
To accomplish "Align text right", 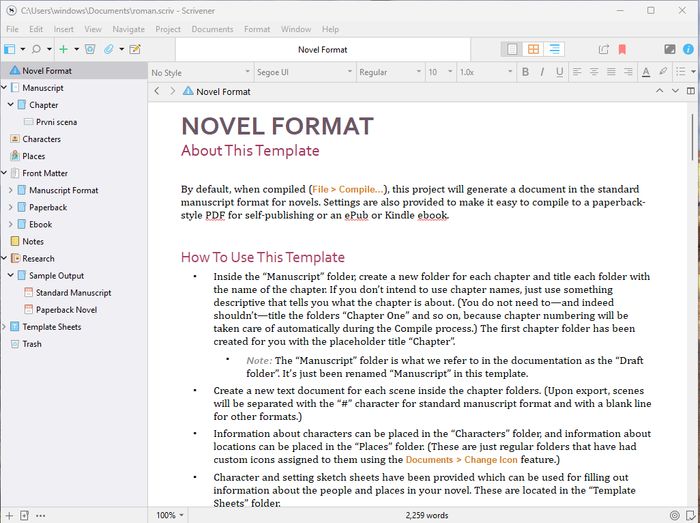I will [628, 72].
